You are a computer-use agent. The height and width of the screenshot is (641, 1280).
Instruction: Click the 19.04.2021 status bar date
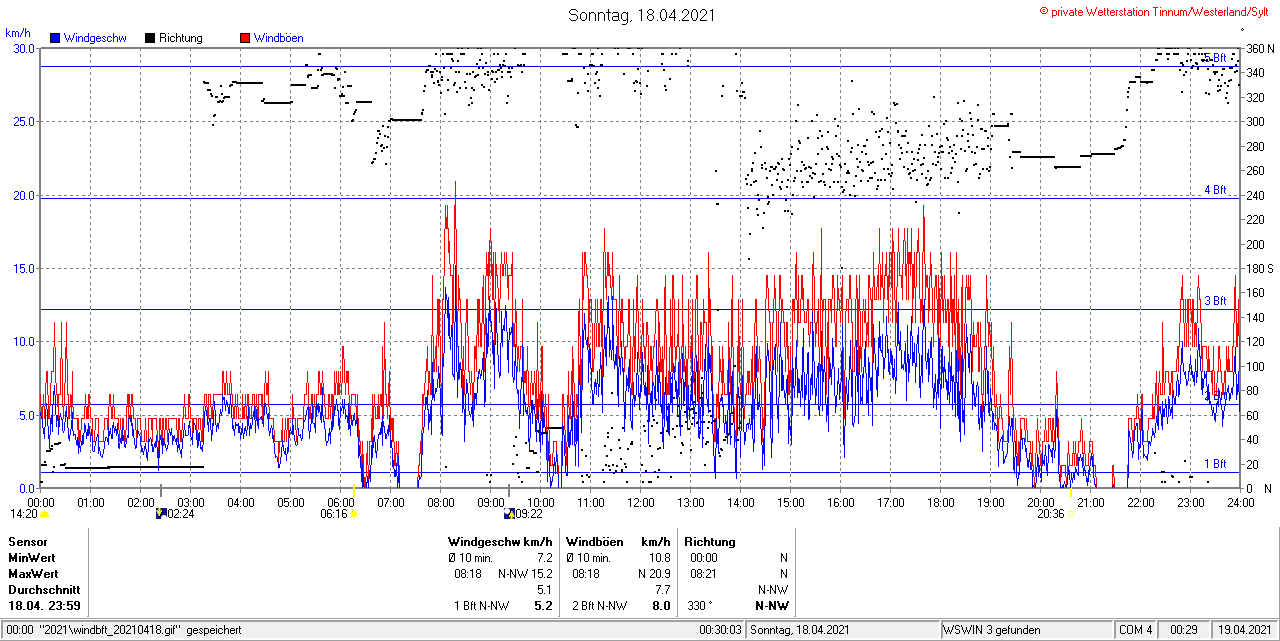[x=1245, y=630]
